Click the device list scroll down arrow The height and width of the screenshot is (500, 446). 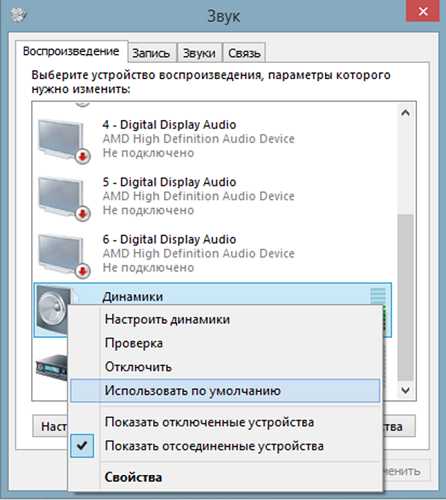(405, 390)
